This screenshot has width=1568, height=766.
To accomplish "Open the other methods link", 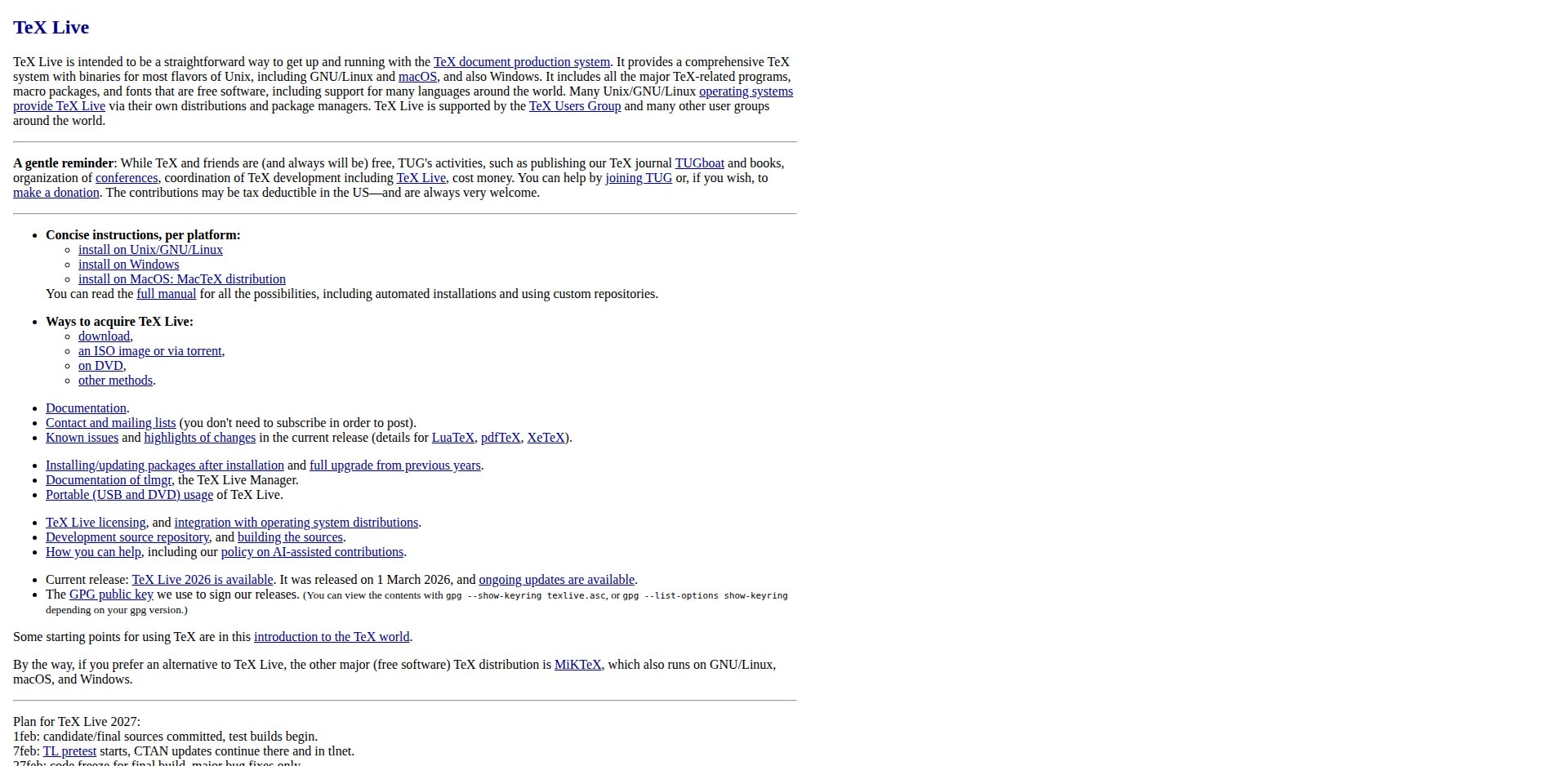I will [115, 381].
